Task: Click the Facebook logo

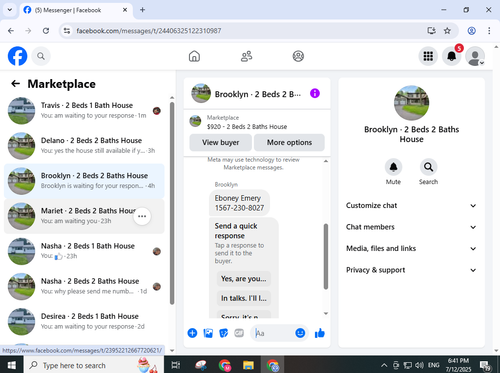Action: pos(17,56)
